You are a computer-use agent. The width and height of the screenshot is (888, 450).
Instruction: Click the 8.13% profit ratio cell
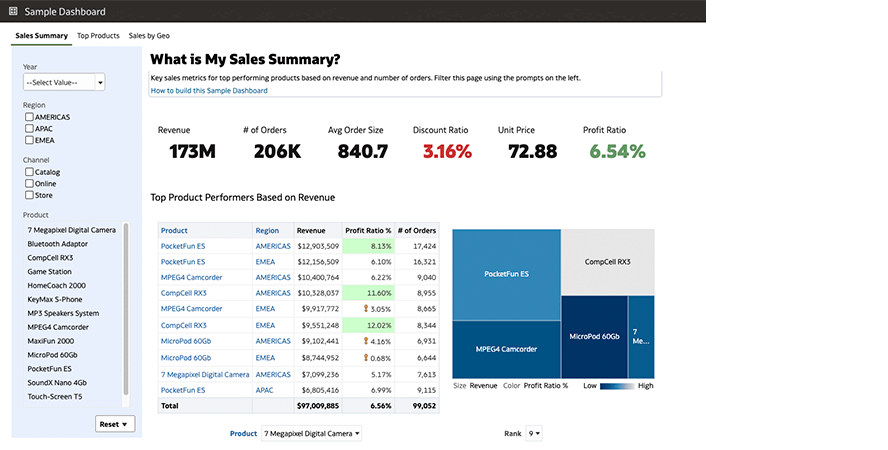[368, 246]
